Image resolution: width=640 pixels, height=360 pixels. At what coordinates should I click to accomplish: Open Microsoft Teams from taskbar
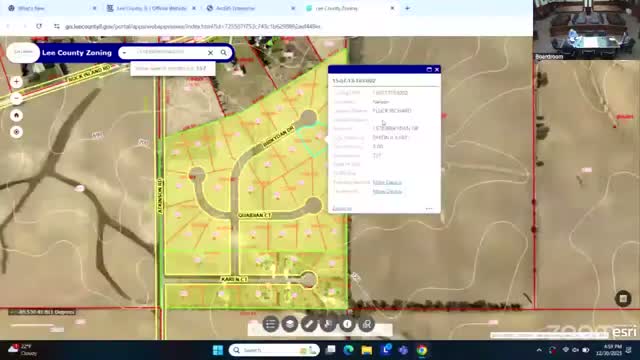click(404, 350)
